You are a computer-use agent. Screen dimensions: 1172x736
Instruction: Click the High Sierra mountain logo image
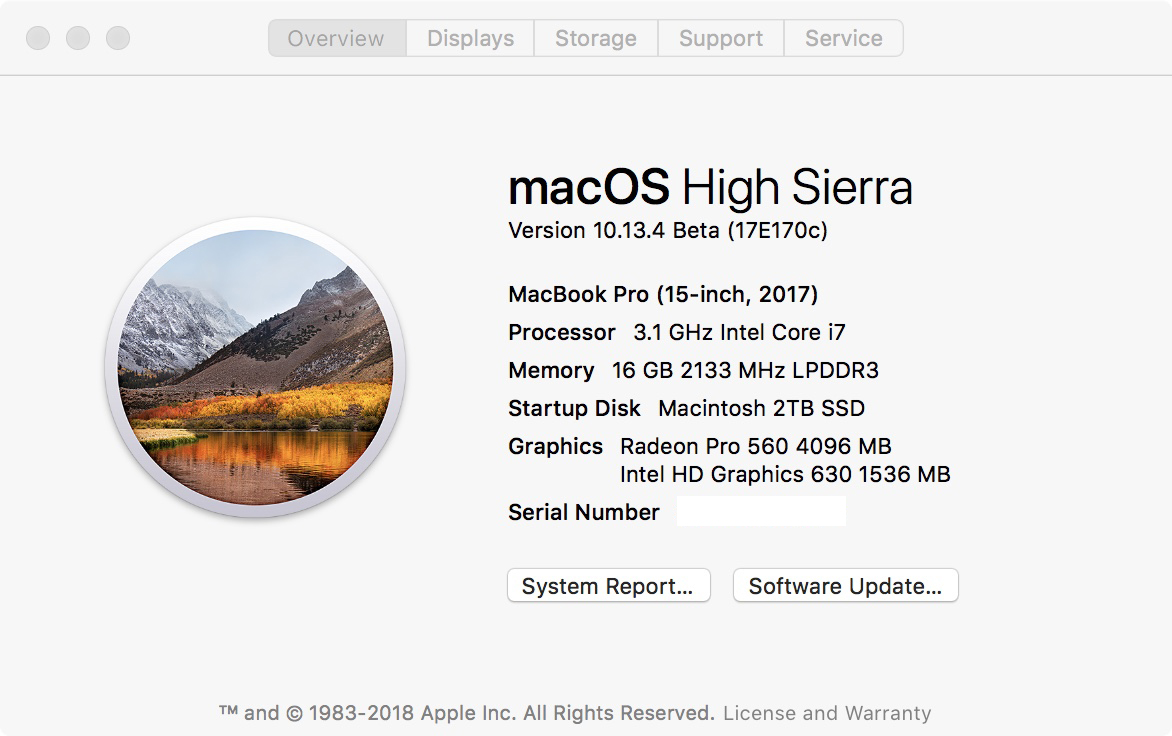pos(256,368)
